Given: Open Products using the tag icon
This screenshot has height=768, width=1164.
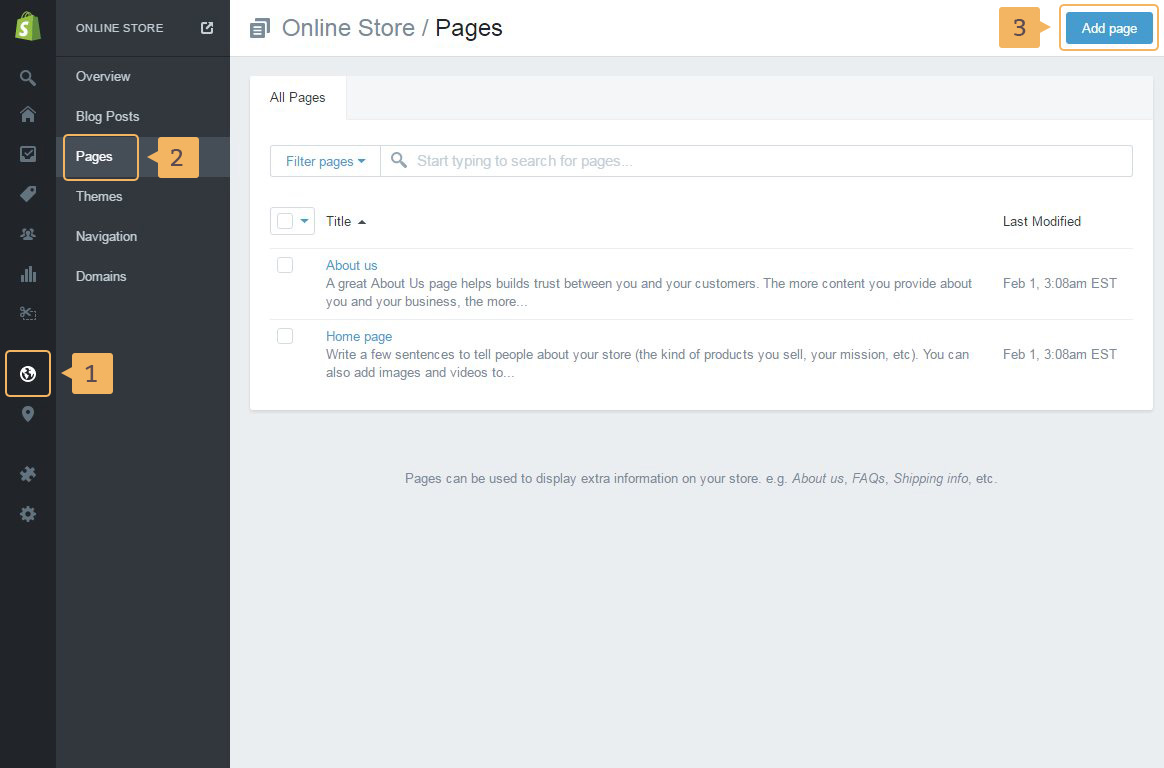Looking at the screenshot, I should pyautogui.click(x=28, y=194).
